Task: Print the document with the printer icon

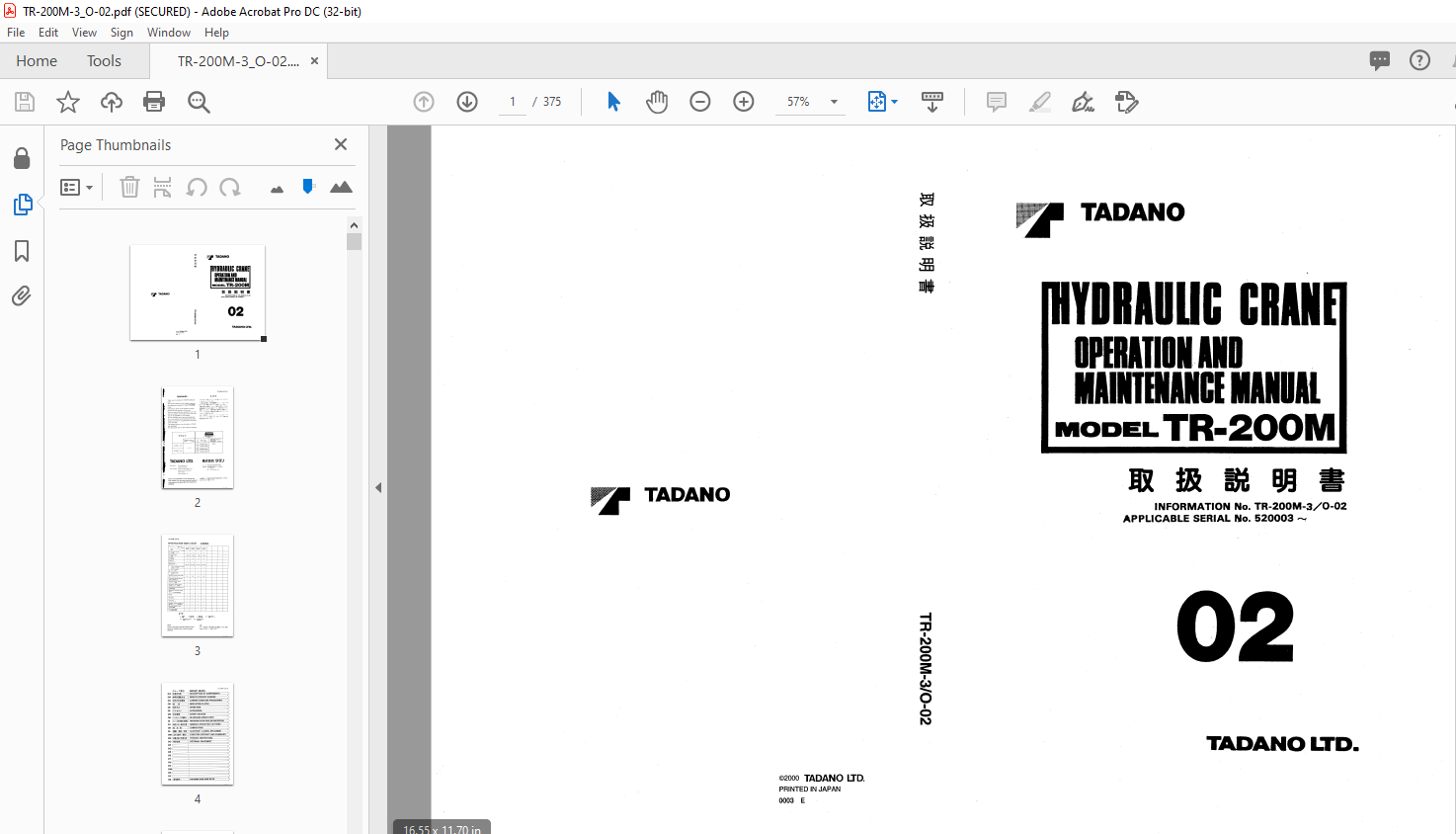Action: [154, 102]
